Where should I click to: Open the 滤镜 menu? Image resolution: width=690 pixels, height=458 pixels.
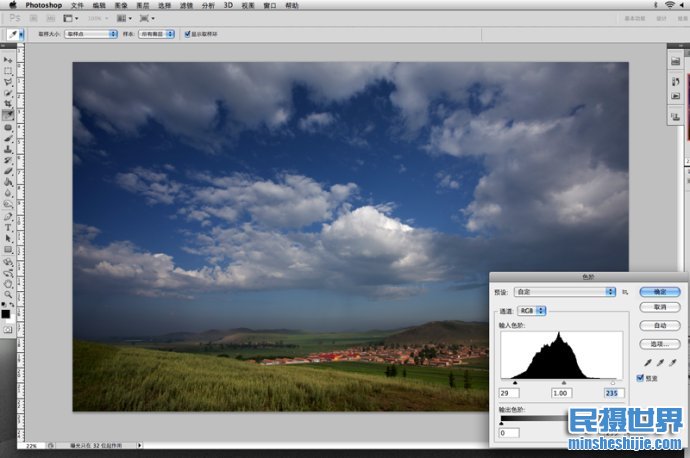coord(187,5)
